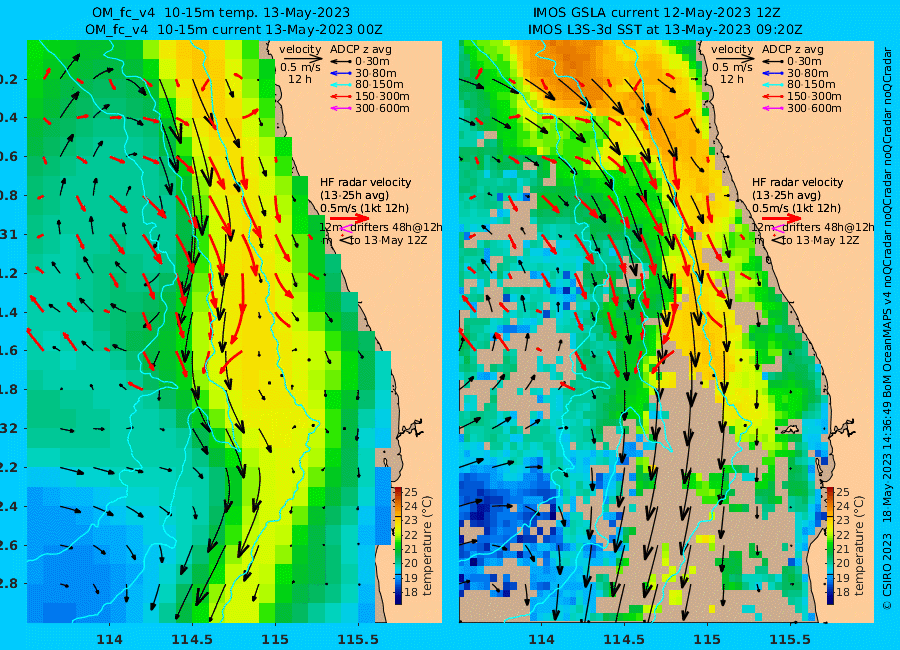Click blue 30-80m arrow in right panel legend

pyautogui.click(x=773, y=73)
